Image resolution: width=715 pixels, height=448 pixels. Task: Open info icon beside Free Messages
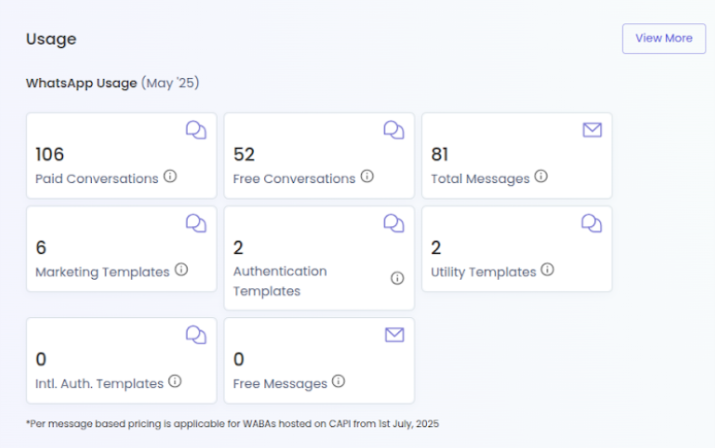[x=338, y=381]
